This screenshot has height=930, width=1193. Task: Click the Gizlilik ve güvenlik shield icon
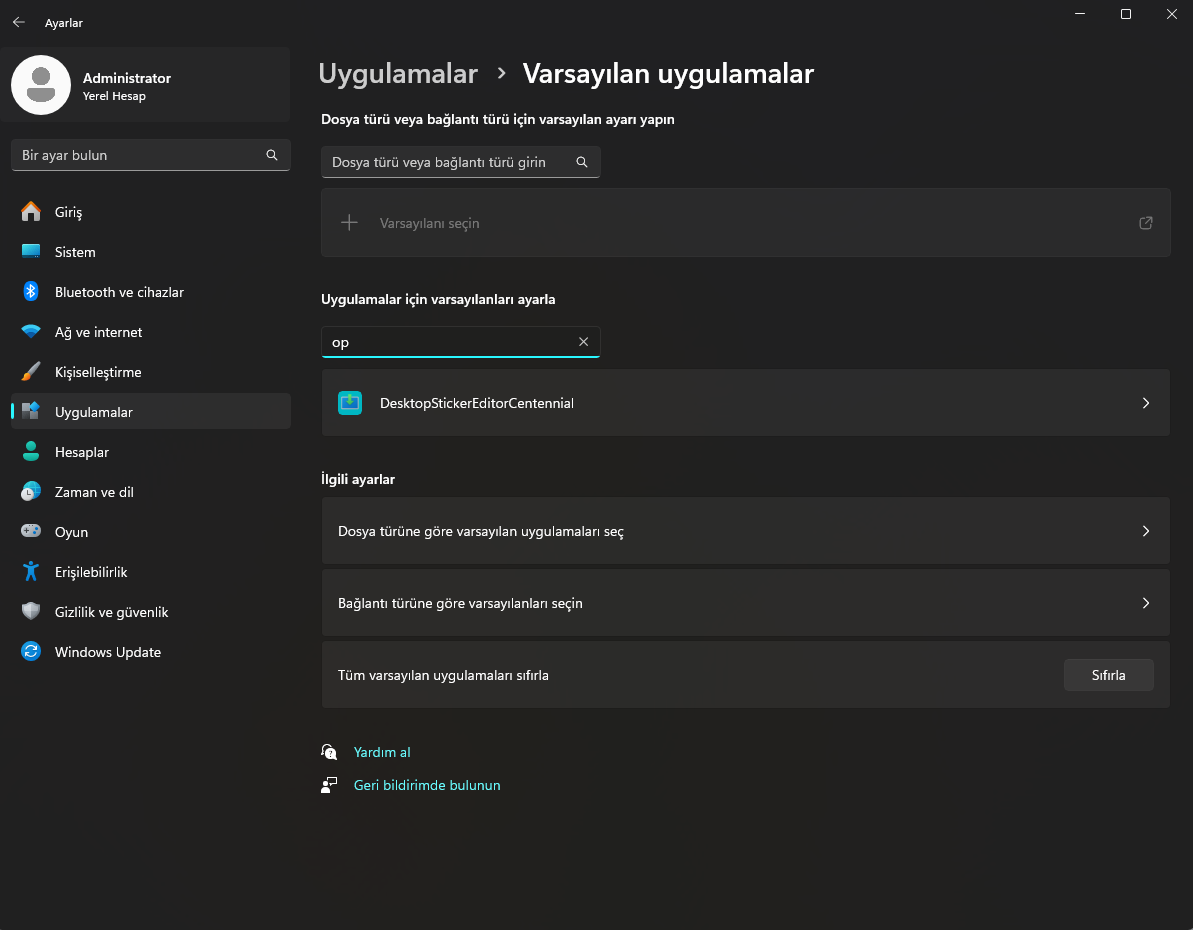[31, 612]
